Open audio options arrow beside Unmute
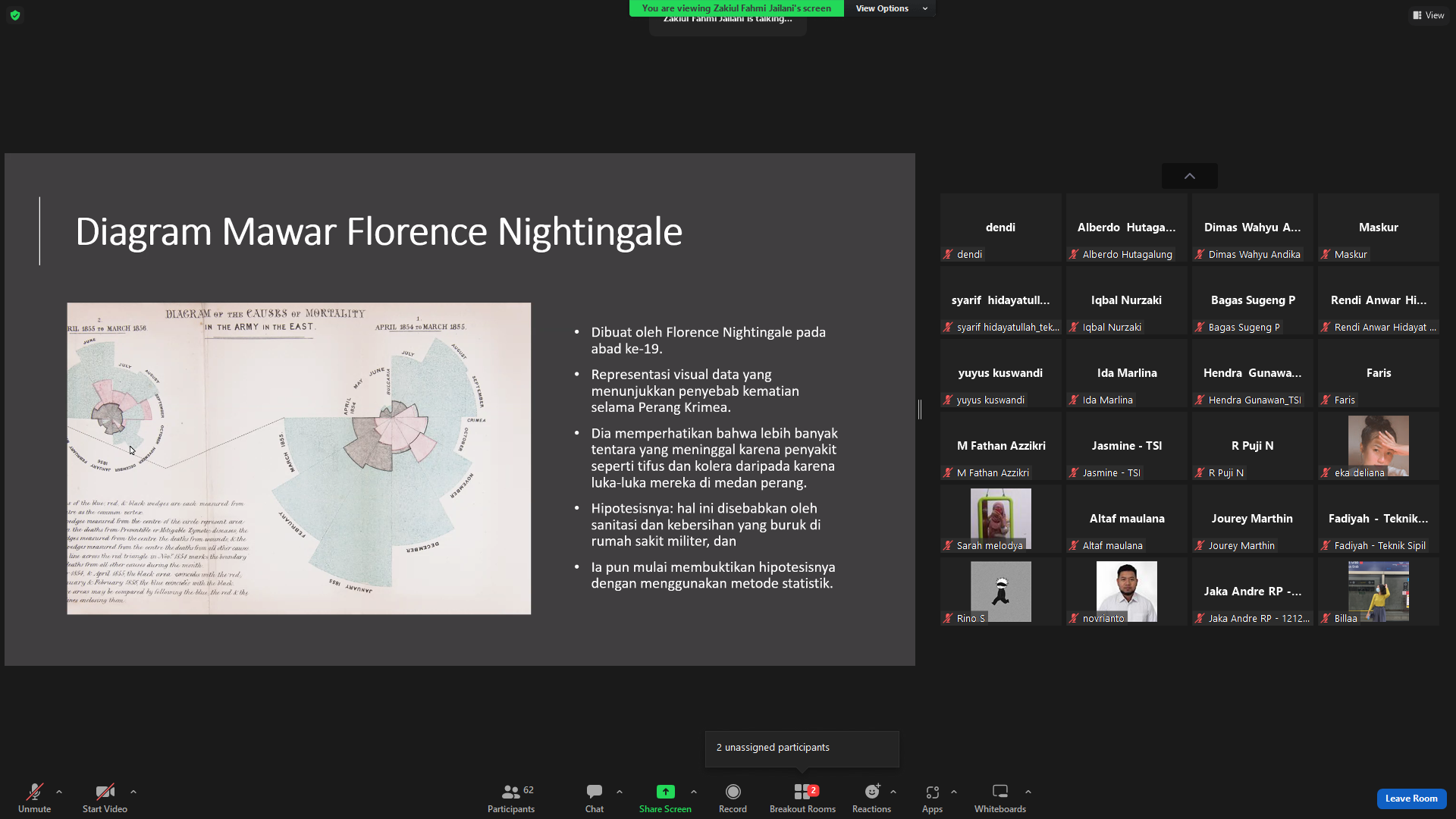 (x=59, y=792)
